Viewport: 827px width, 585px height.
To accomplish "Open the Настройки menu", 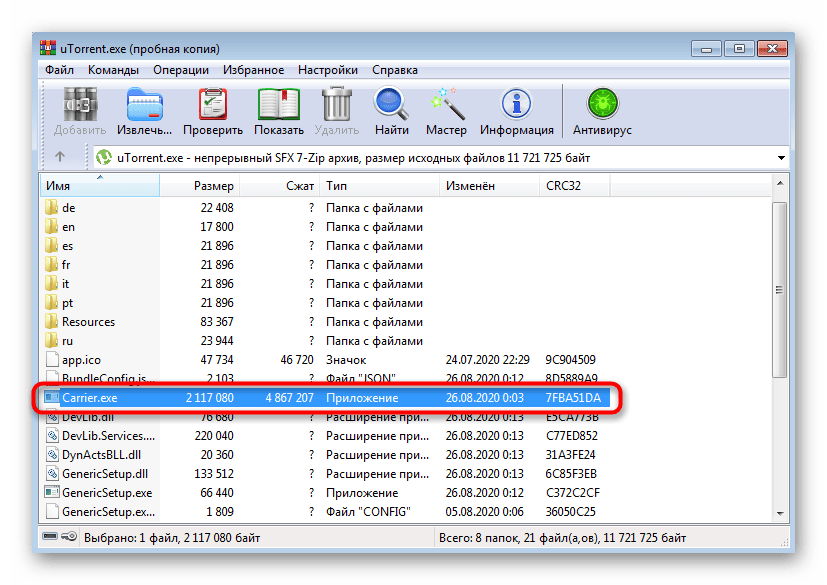I will [x=328, y=70].
